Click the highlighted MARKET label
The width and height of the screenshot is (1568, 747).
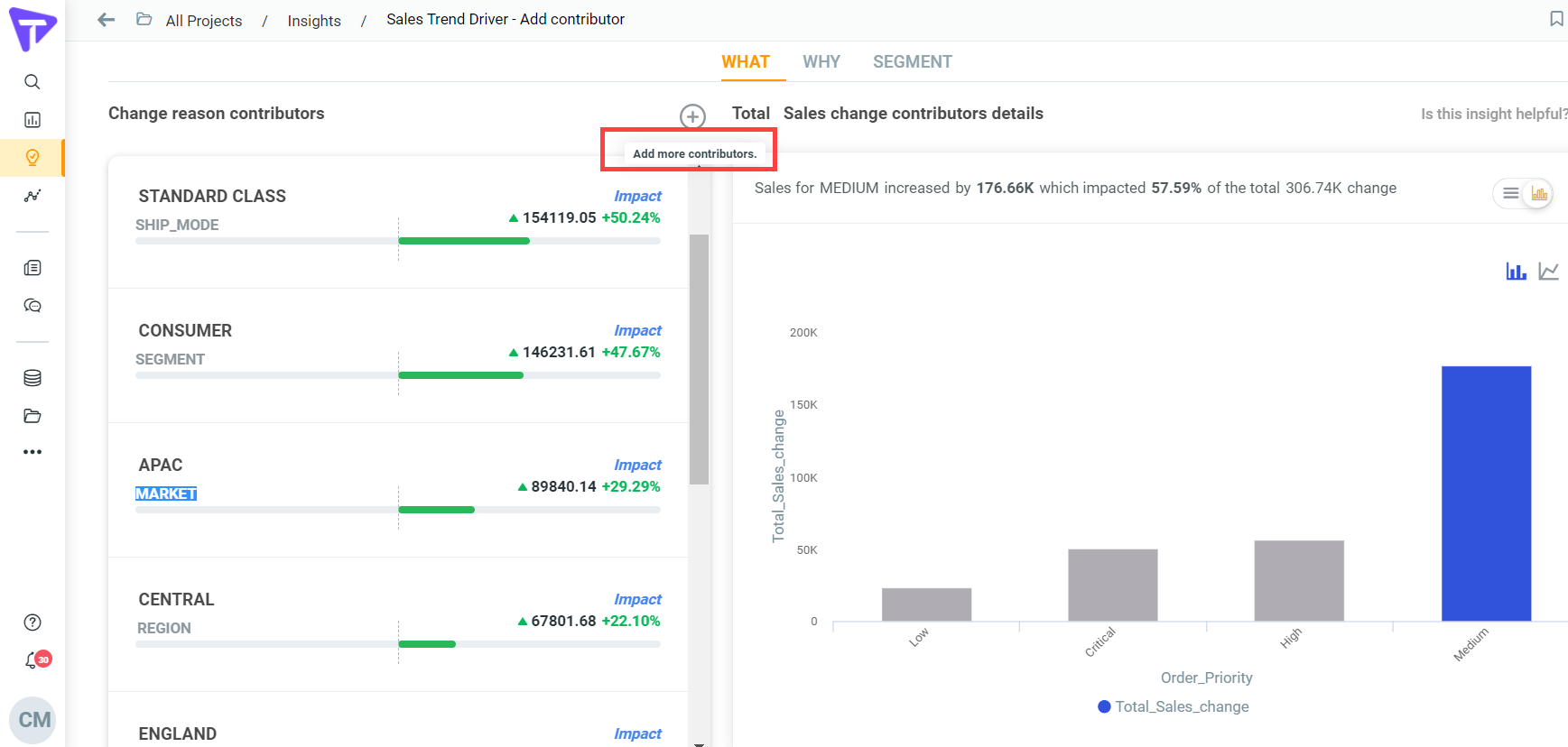[166, 493]
